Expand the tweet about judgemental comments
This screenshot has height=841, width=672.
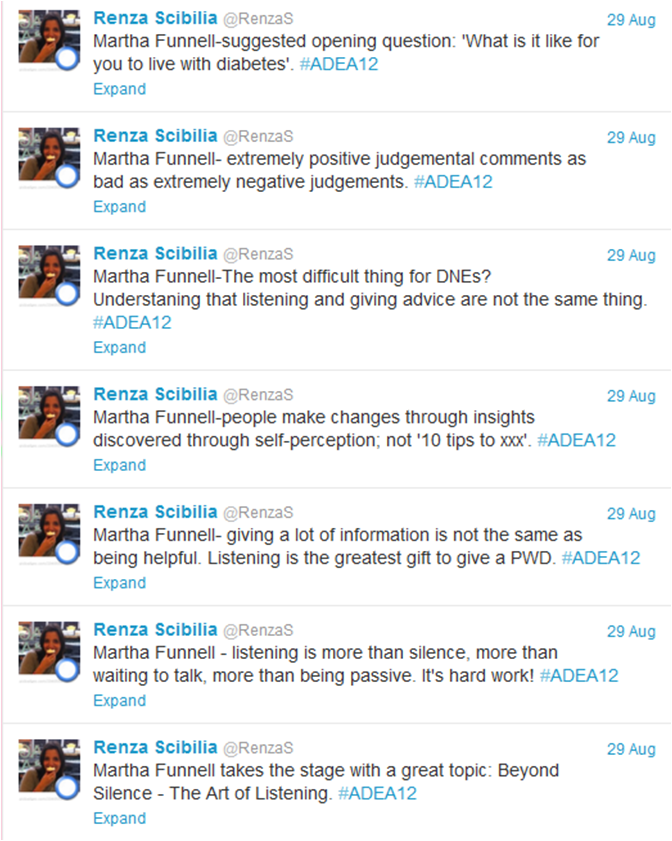point(119,207)
